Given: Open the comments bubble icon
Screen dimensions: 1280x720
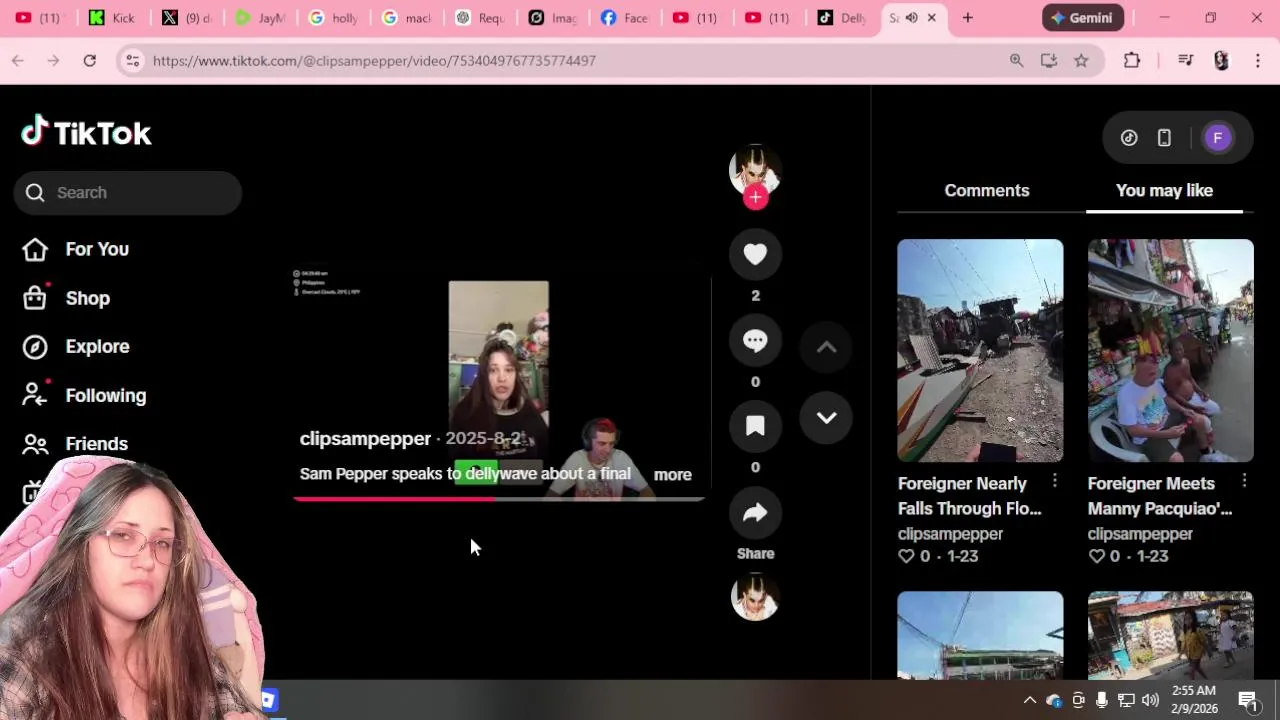Looking at the screenshot, I should click(755, 340).
